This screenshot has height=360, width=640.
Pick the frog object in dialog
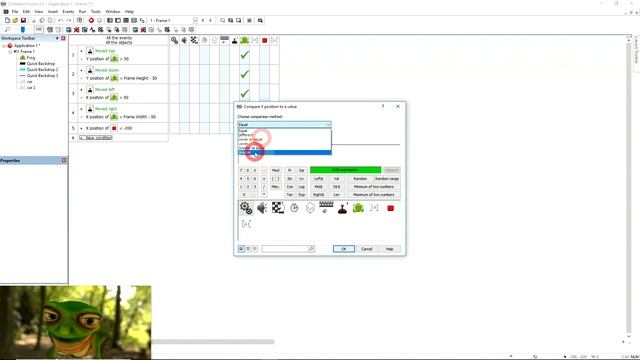[358, 208]
